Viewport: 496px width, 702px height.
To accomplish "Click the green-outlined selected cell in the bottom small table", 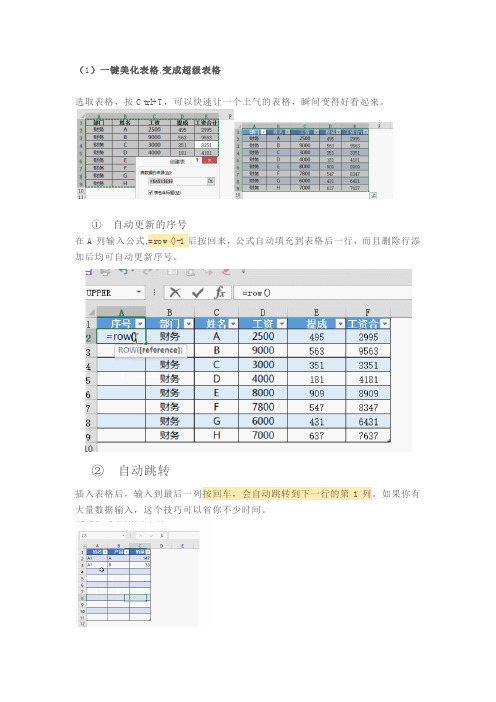I will 135,598.
